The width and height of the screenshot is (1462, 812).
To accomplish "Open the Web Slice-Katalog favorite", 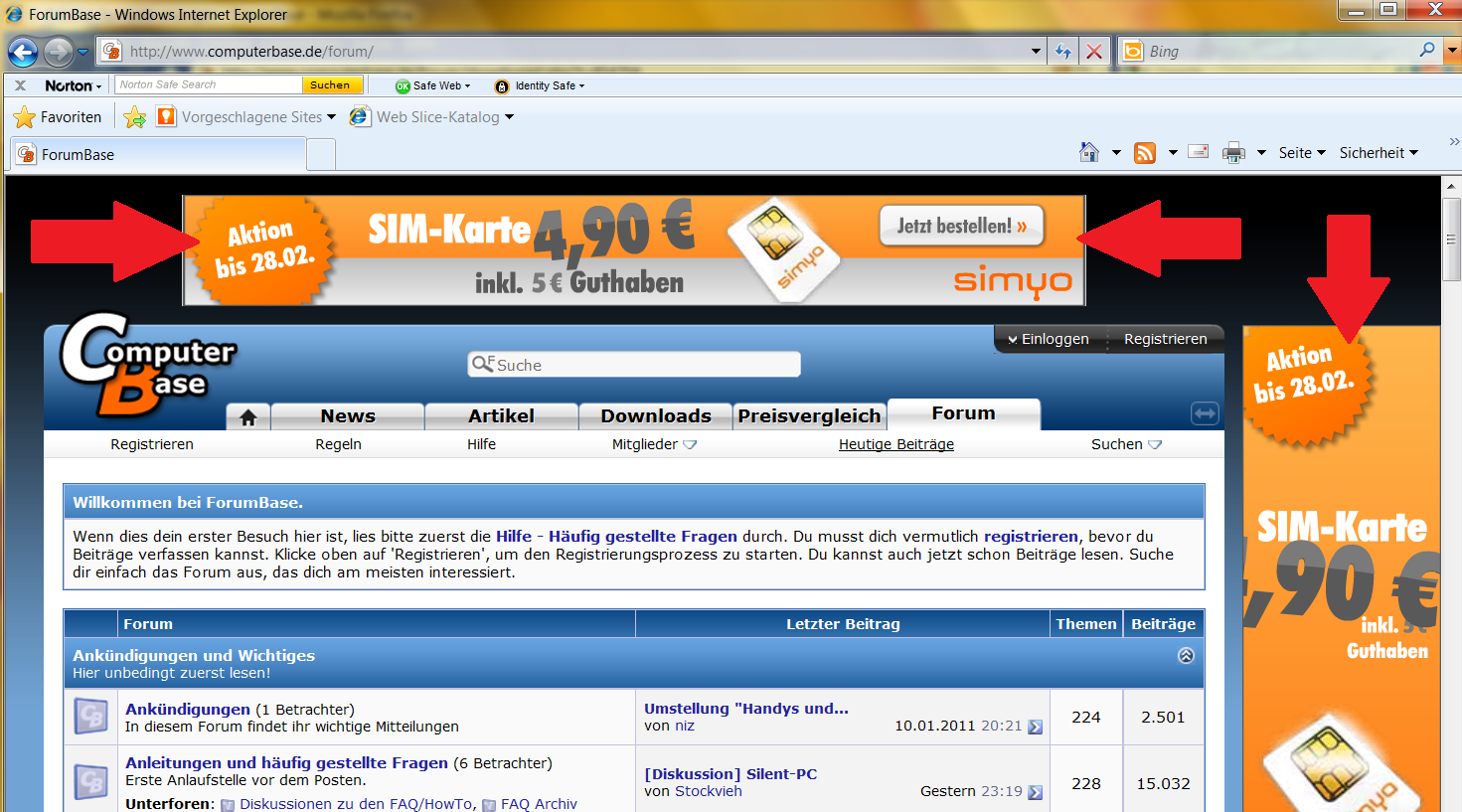I will point(431,117).
